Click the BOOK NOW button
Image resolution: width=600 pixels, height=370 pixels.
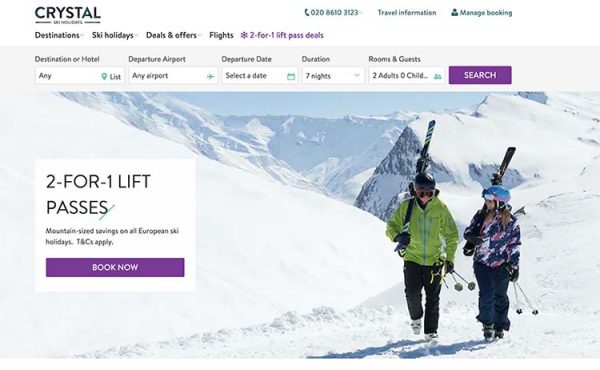[x=115, y=267]
